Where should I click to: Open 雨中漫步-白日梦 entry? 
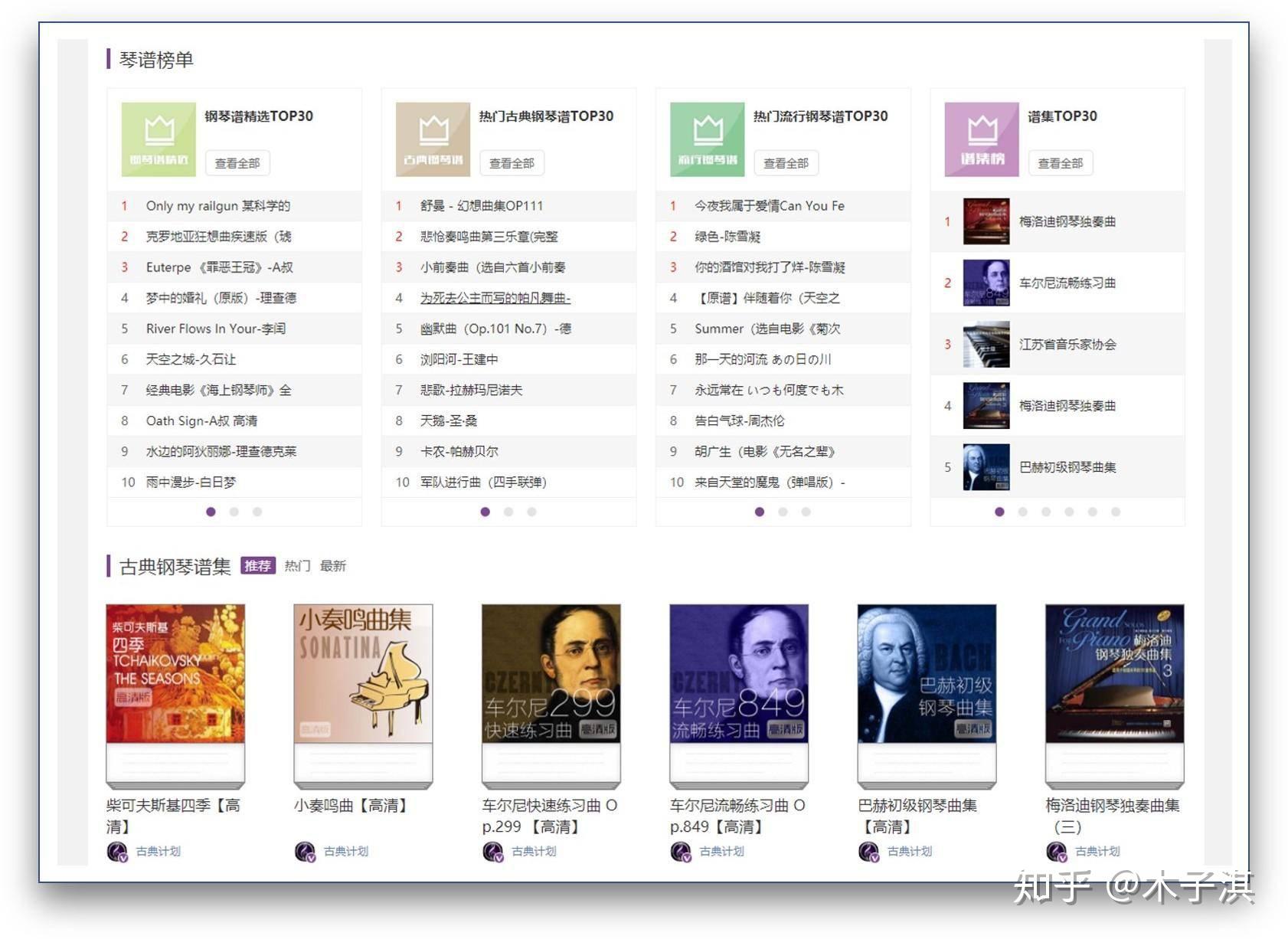[191, 482]
